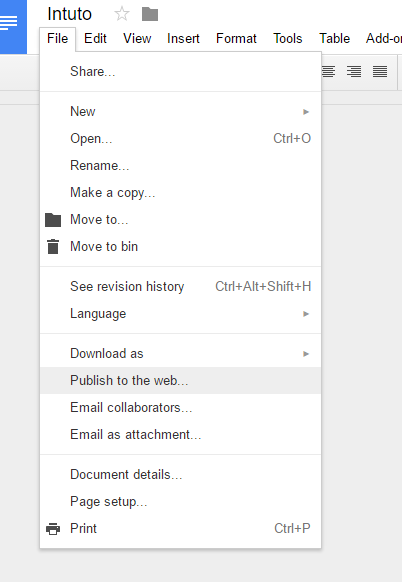This screenshot has height=582, width=402.
Task: Star the Intuto document
Action: click(x=122, y=14)
